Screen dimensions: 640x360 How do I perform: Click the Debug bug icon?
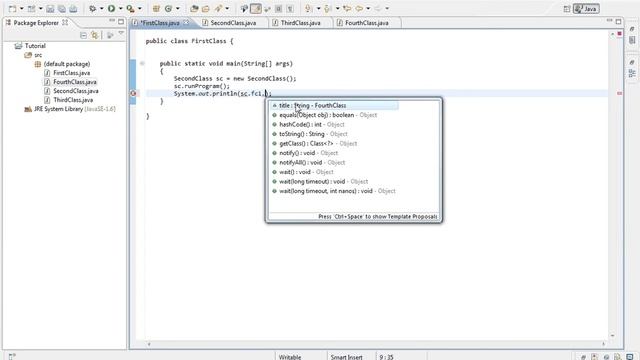tap(93, 9)
